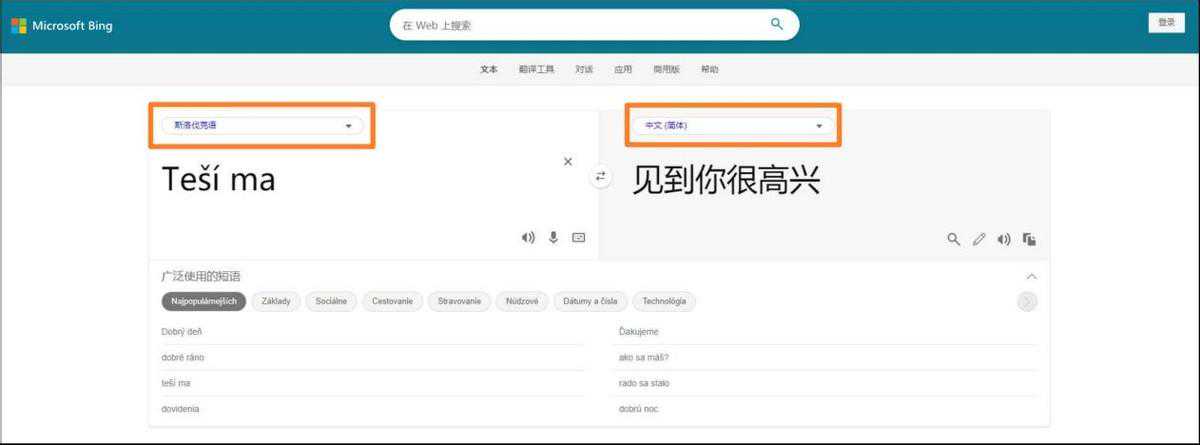Collapse the 广泛使用的短语 phrases section

pyautogui.click(x=1031, y=276)
